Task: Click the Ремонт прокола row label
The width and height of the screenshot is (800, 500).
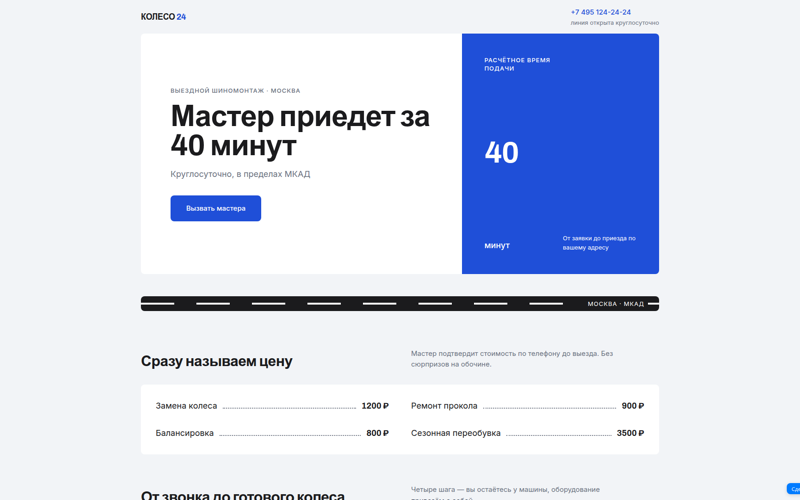Action: click(x=444, y=406)
